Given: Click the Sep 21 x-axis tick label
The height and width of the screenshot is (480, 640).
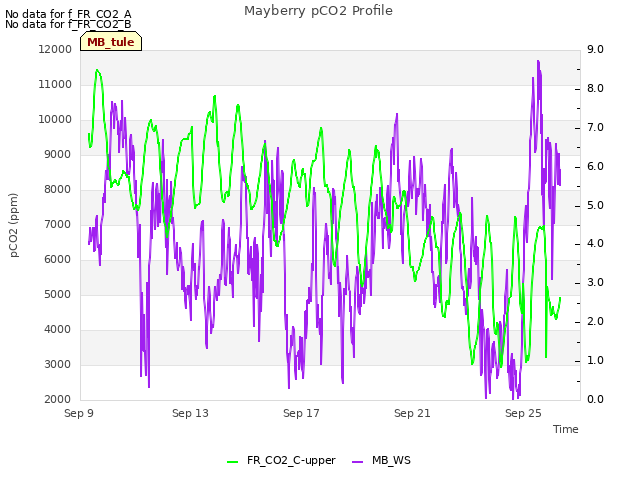Looking at the screenshot, I should point(412,413).
